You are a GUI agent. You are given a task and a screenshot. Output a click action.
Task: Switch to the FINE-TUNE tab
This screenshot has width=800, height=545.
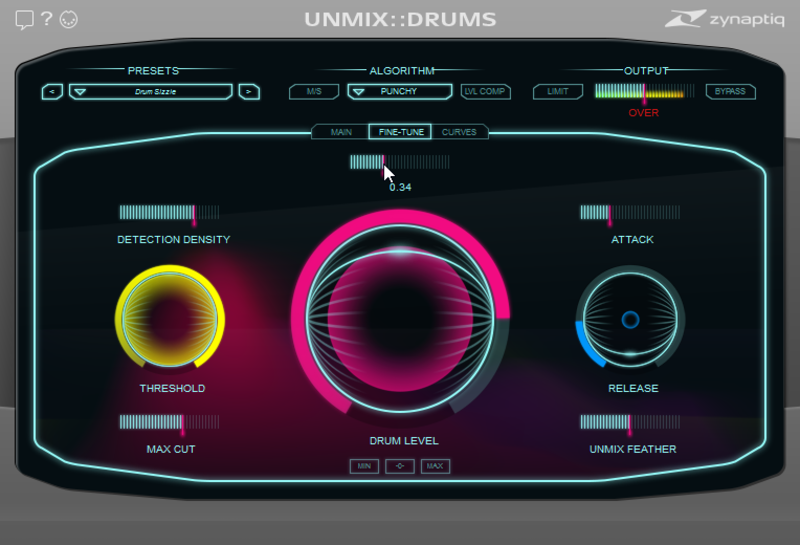pos(401,132)
